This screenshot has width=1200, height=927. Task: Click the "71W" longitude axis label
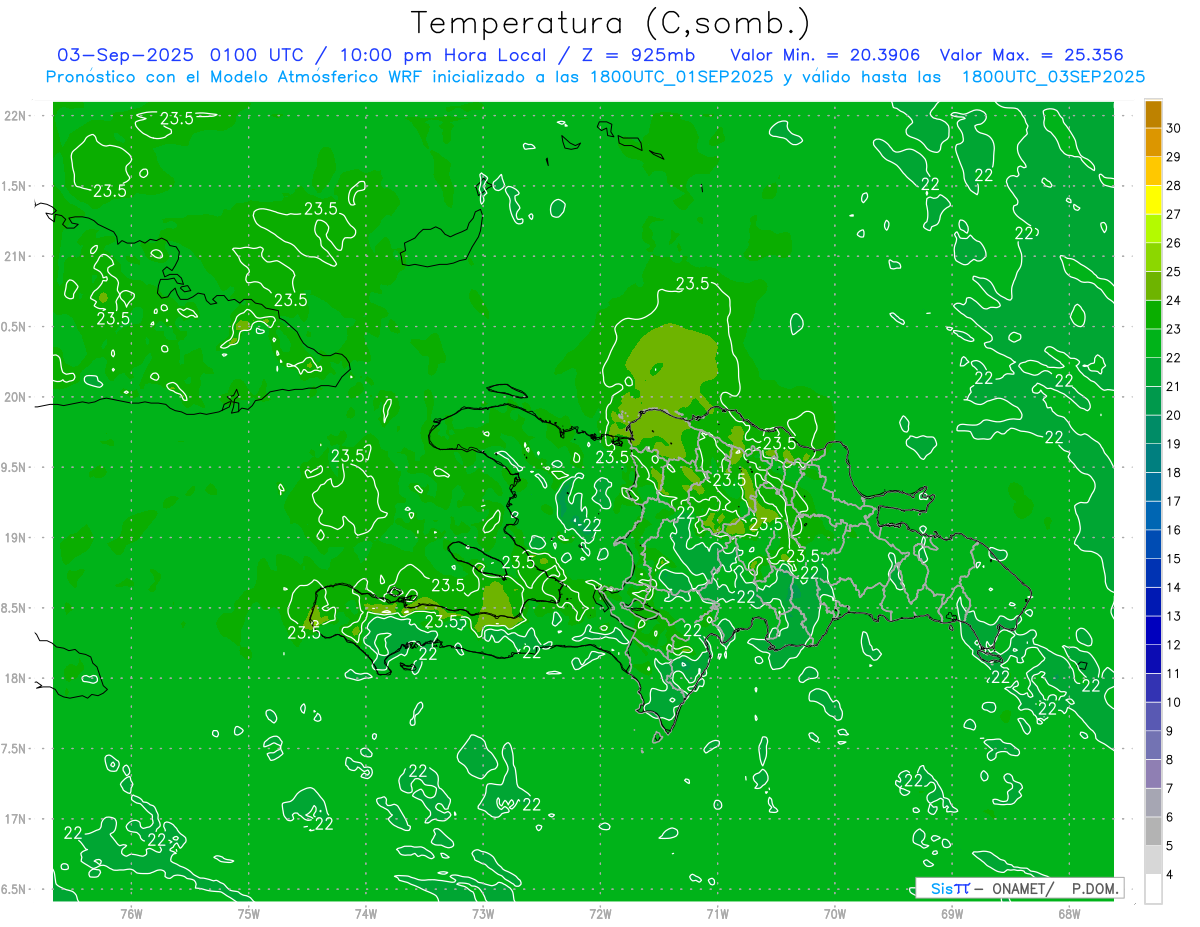point(717,914)
